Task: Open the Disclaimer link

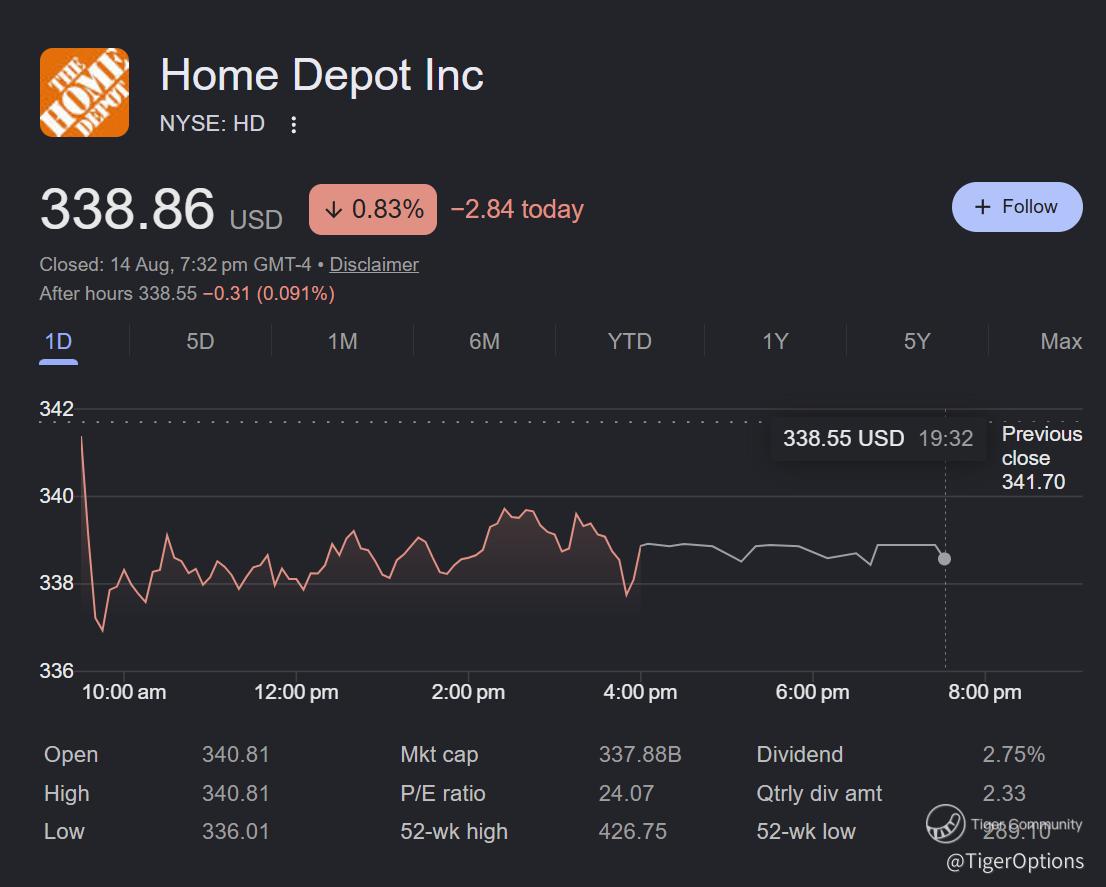Action: tap(374, 264)
